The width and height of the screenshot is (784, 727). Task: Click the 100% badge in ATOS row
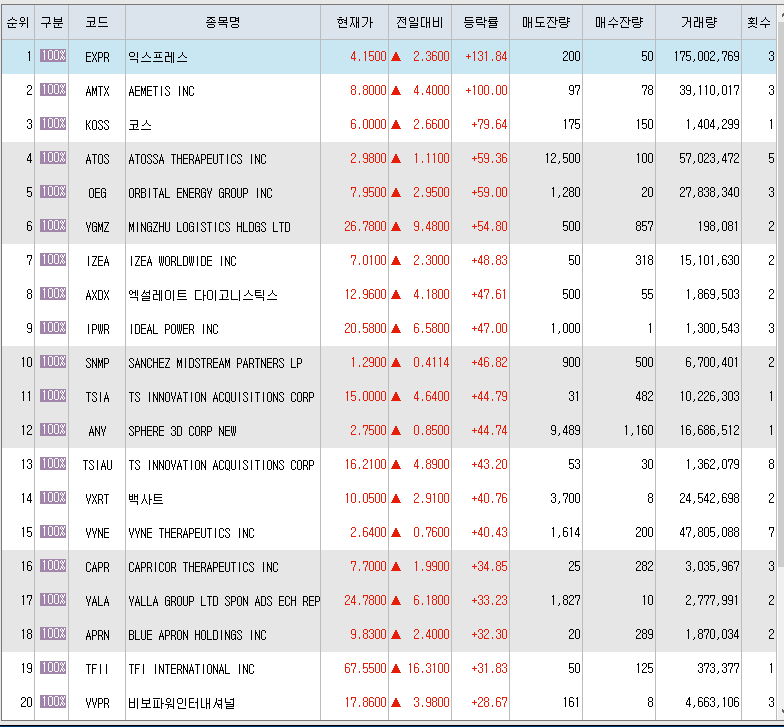(x=53, y=158)
